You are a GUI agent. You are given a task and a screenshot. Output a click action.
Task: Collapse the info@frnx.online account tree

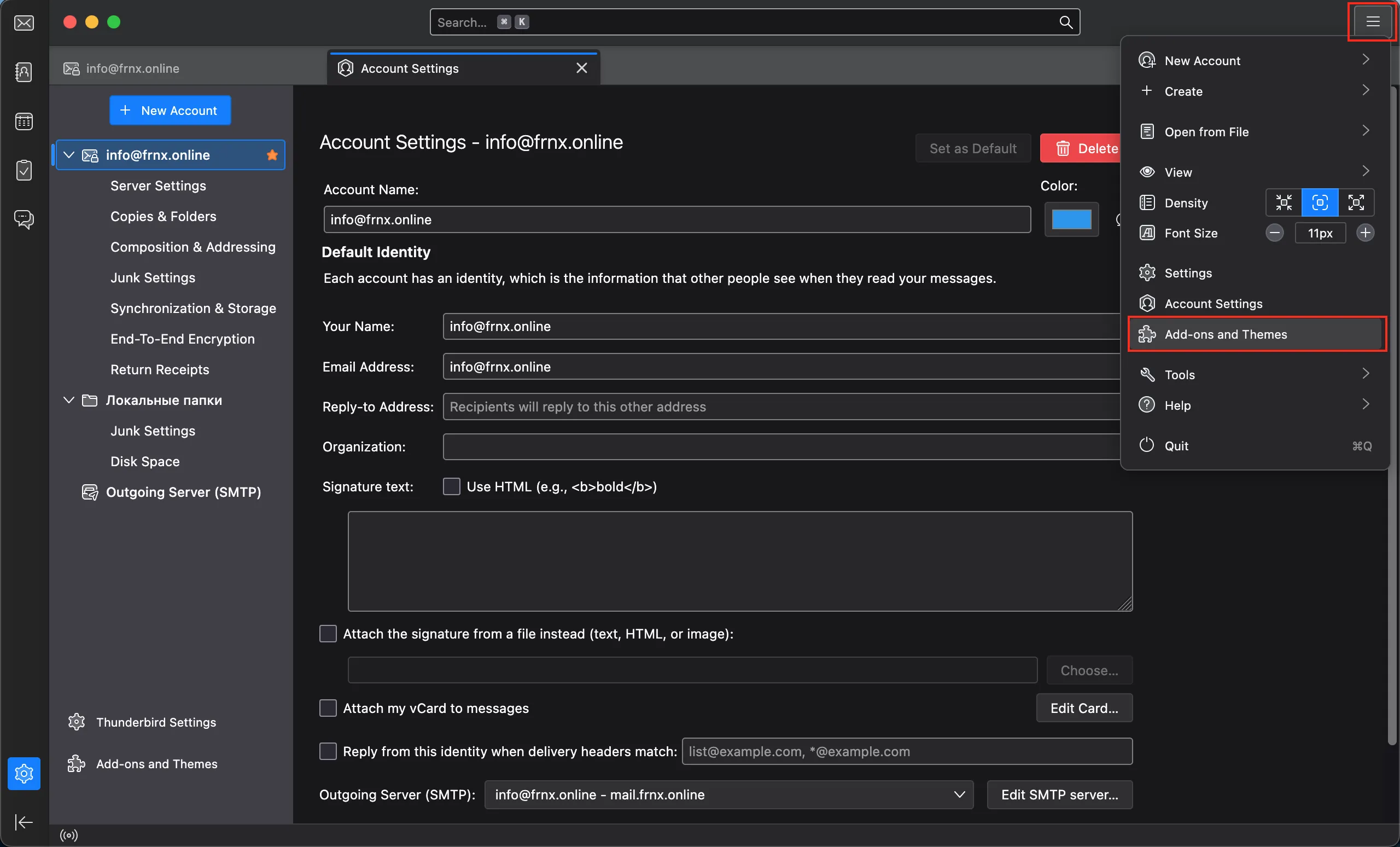69,155
